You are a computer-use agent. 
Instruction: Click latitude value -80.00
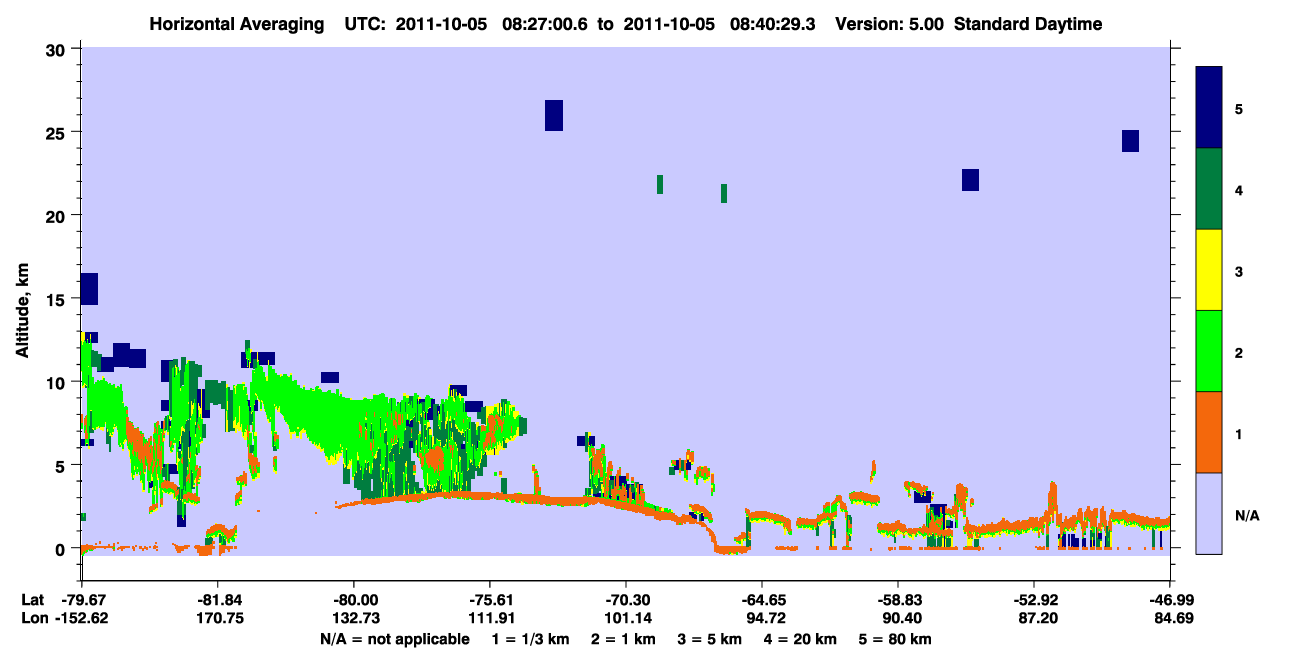[354, 600]
